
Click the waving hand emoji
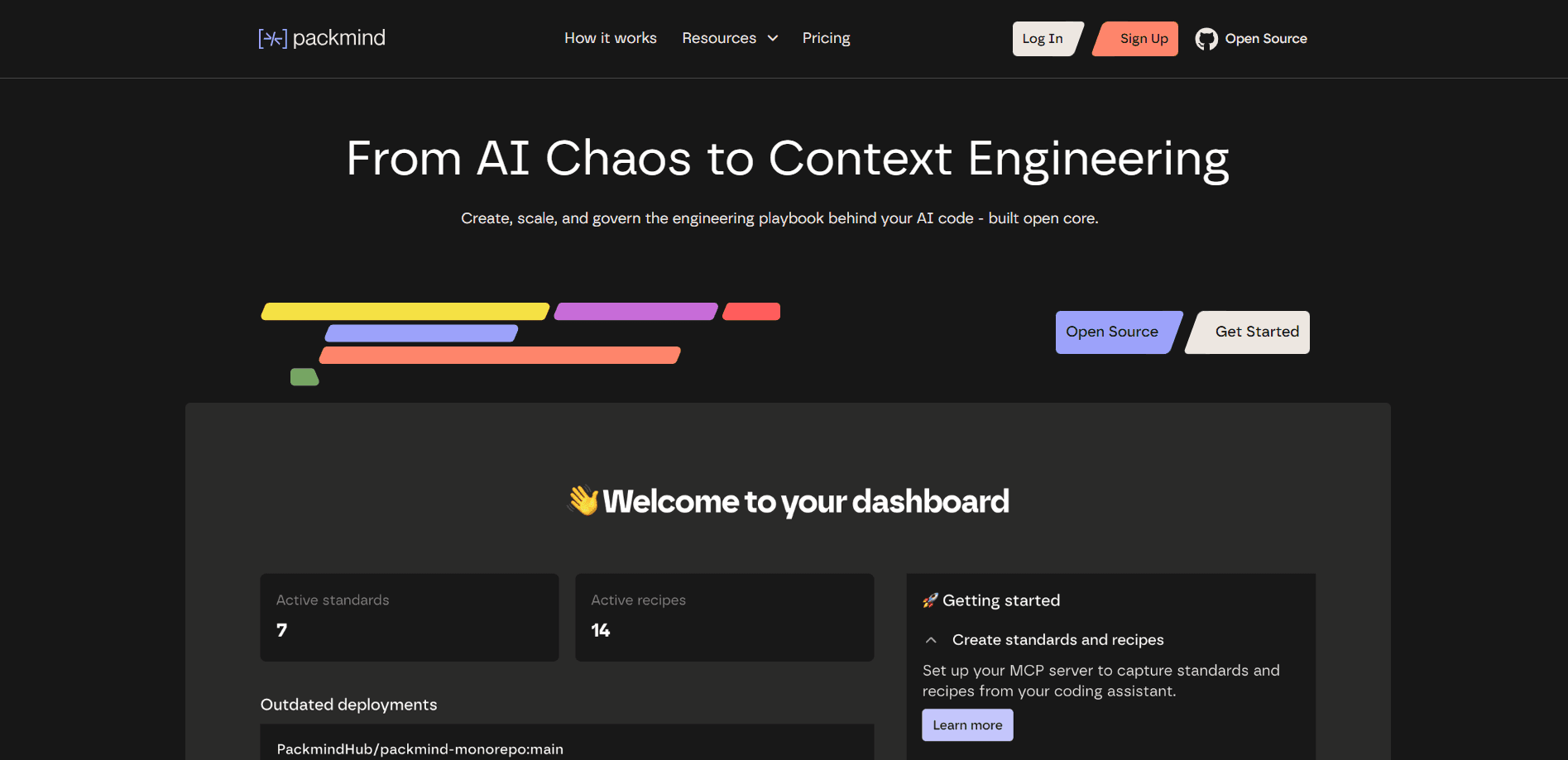(x=583, y=500)
